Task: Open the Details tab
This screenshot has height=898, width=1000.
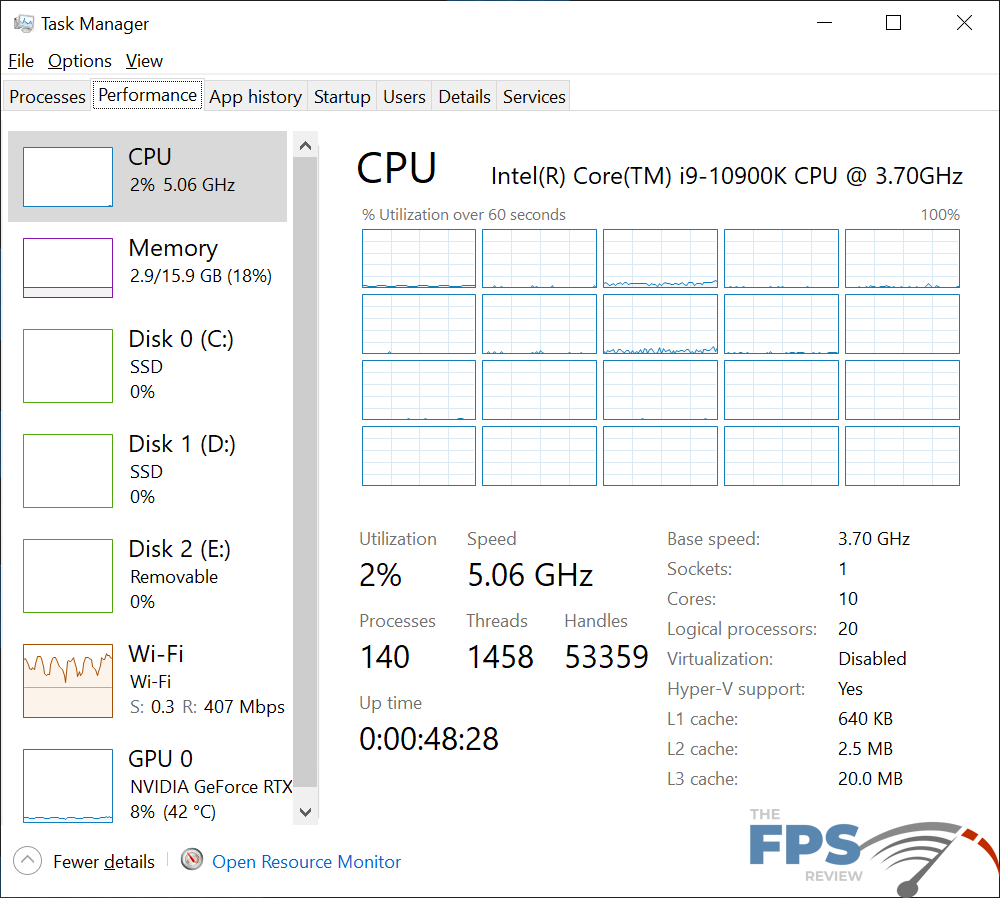Action: tap(464, 96)
